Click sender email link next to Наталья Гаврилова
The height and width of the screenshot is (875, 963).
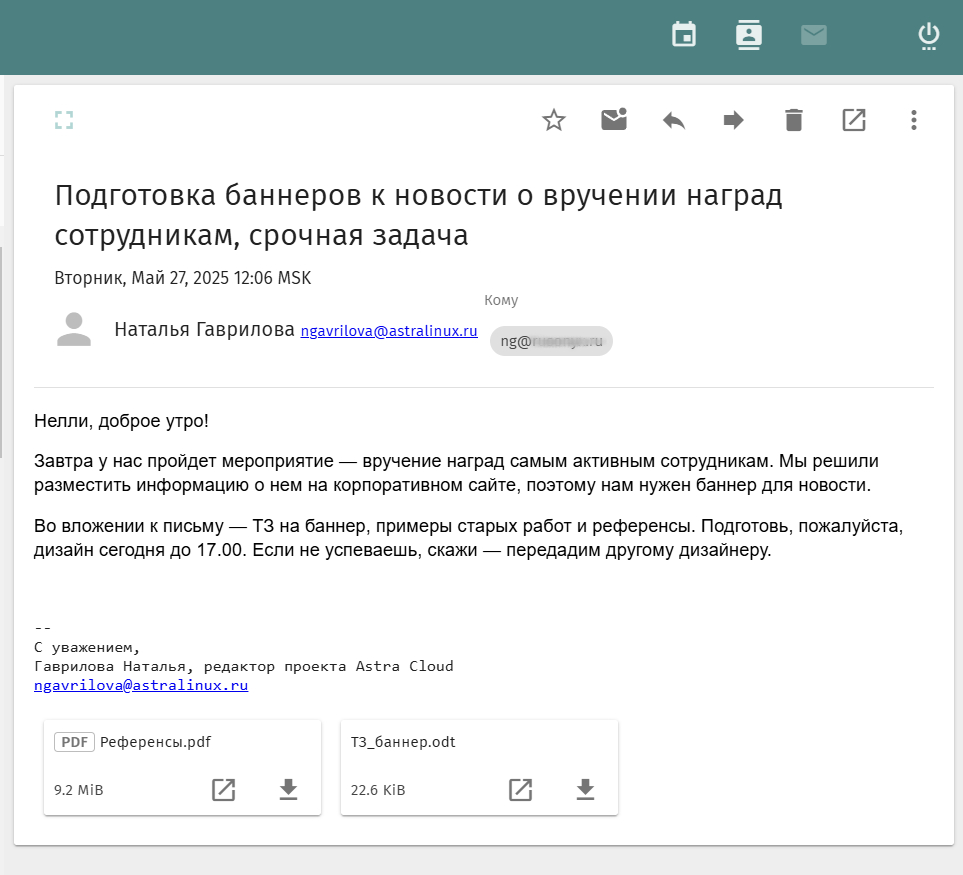click(x=389, y=331)
